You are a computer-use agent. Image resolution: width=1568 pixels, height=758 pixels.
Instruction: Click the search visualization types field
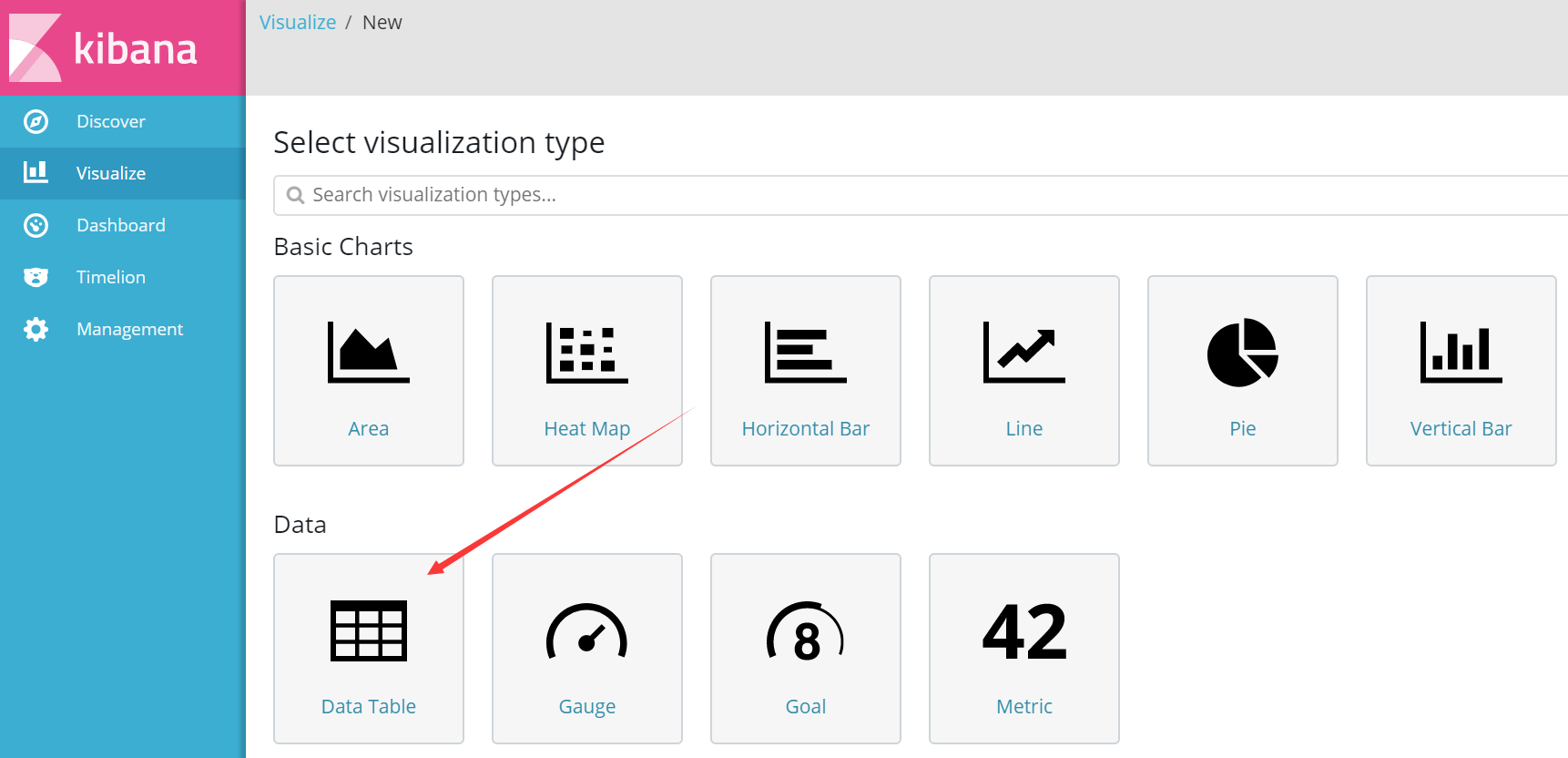637,194
